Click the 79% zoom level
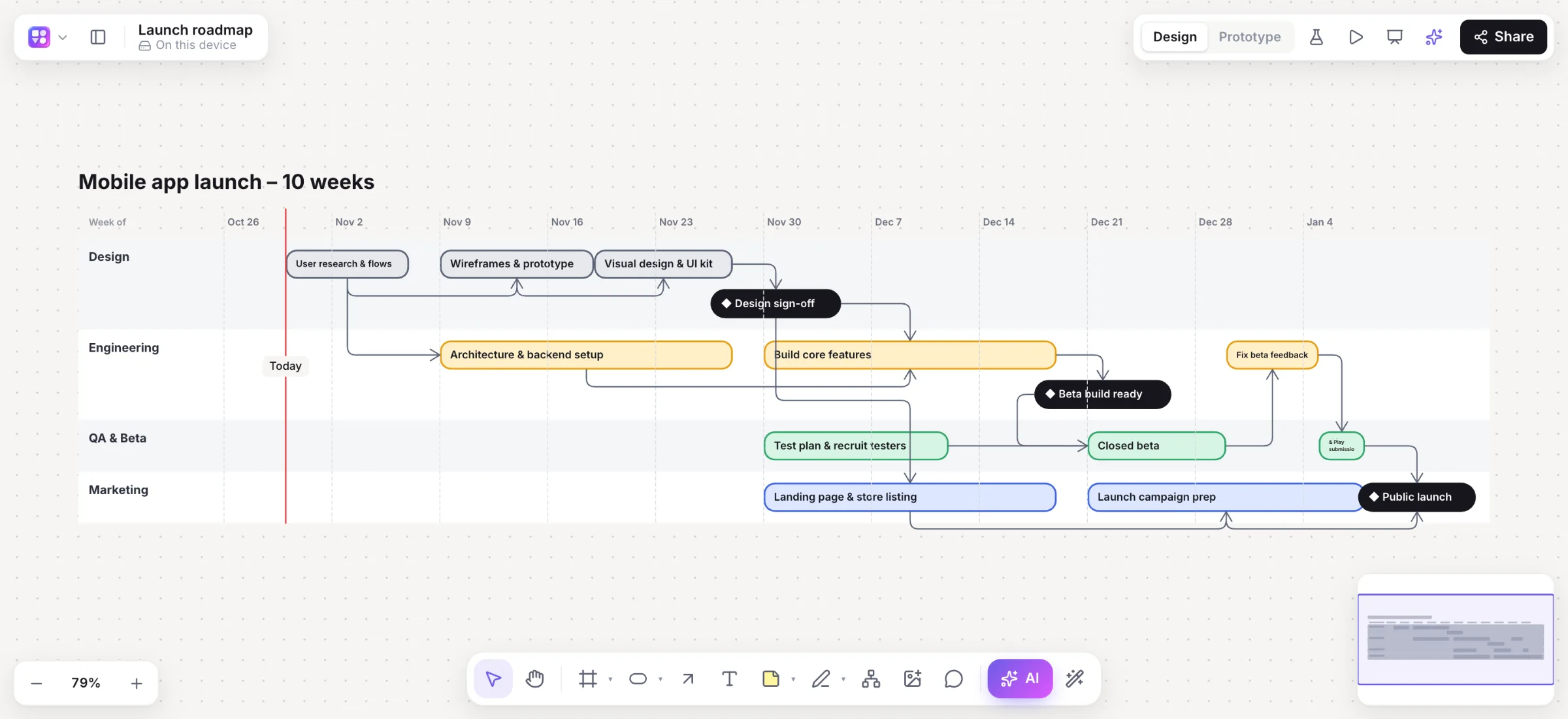 tap(86, 683)
